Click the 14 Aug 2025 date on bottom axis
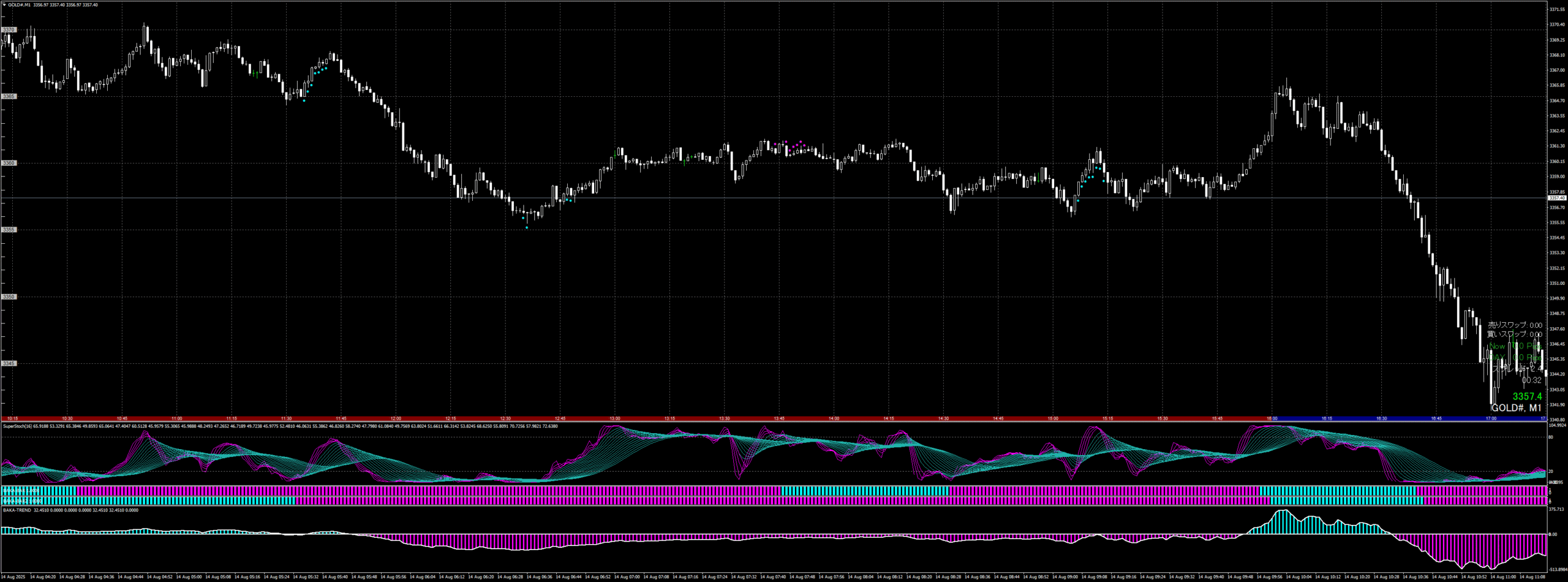This screenshot has height=582, width=1568. tap(13, 577)
